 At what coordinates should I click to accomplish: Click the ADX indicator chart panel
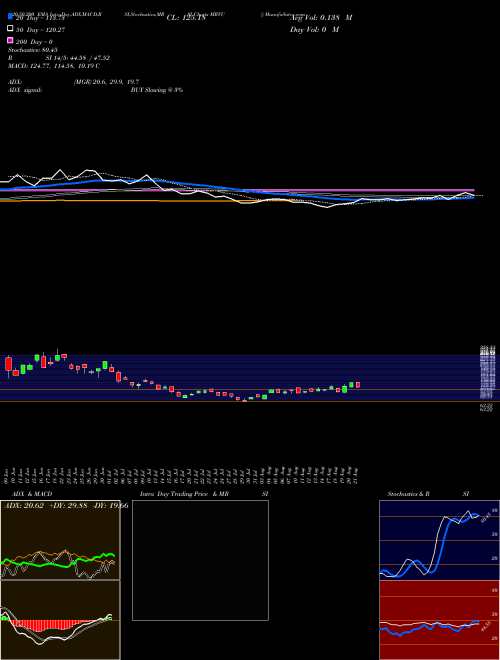(x=60, y=540)
